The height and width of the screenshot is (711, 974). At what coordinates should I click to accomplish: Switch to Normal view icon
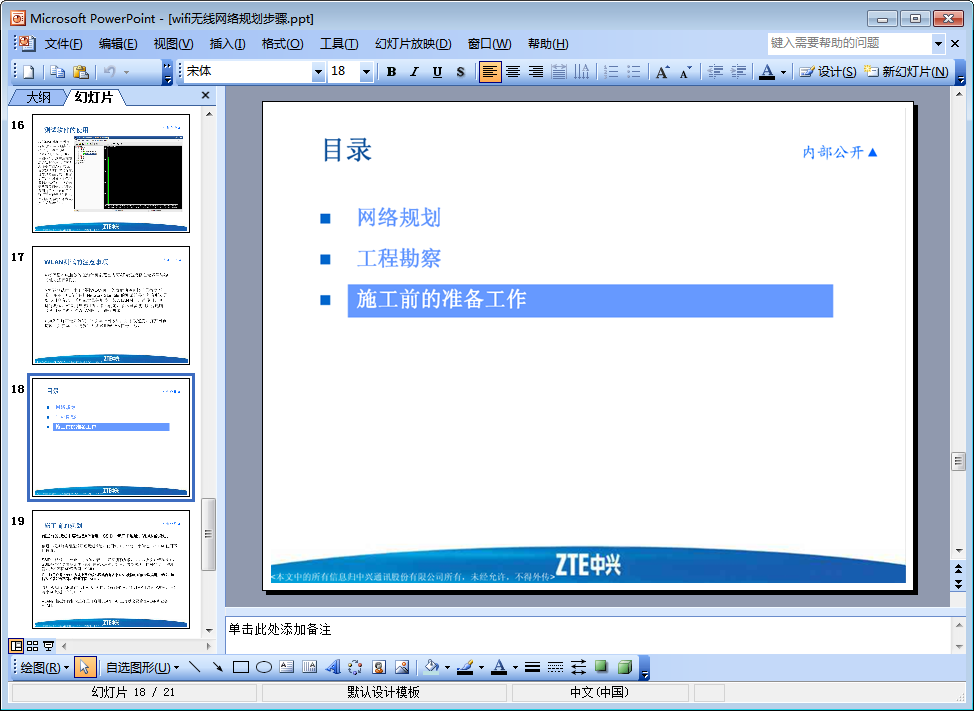16,646
